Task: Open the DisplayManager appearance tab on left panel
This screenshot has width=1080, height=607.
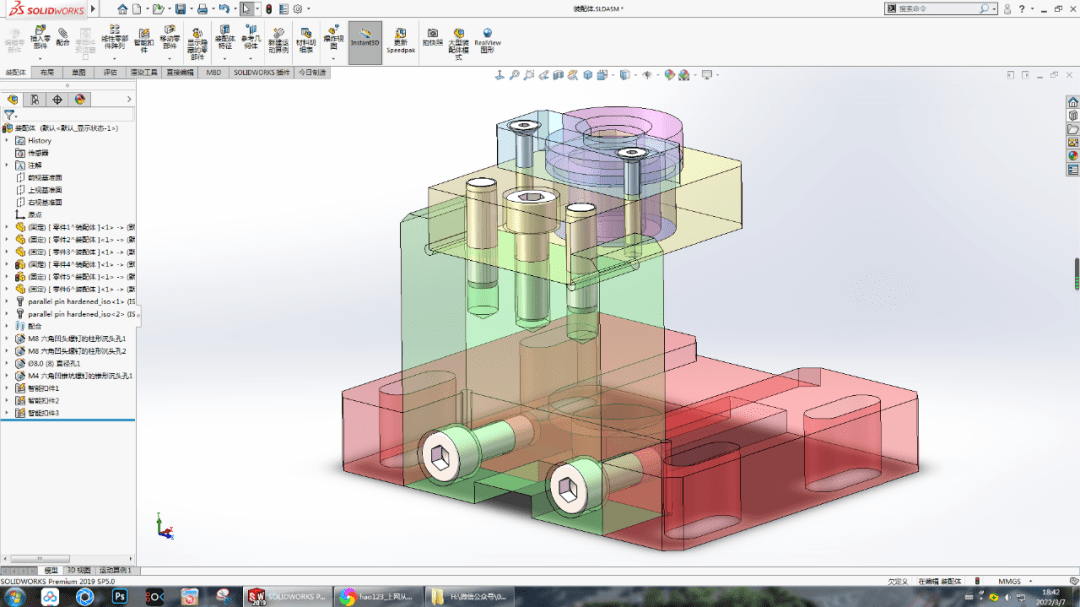Action: click(80, 99)
